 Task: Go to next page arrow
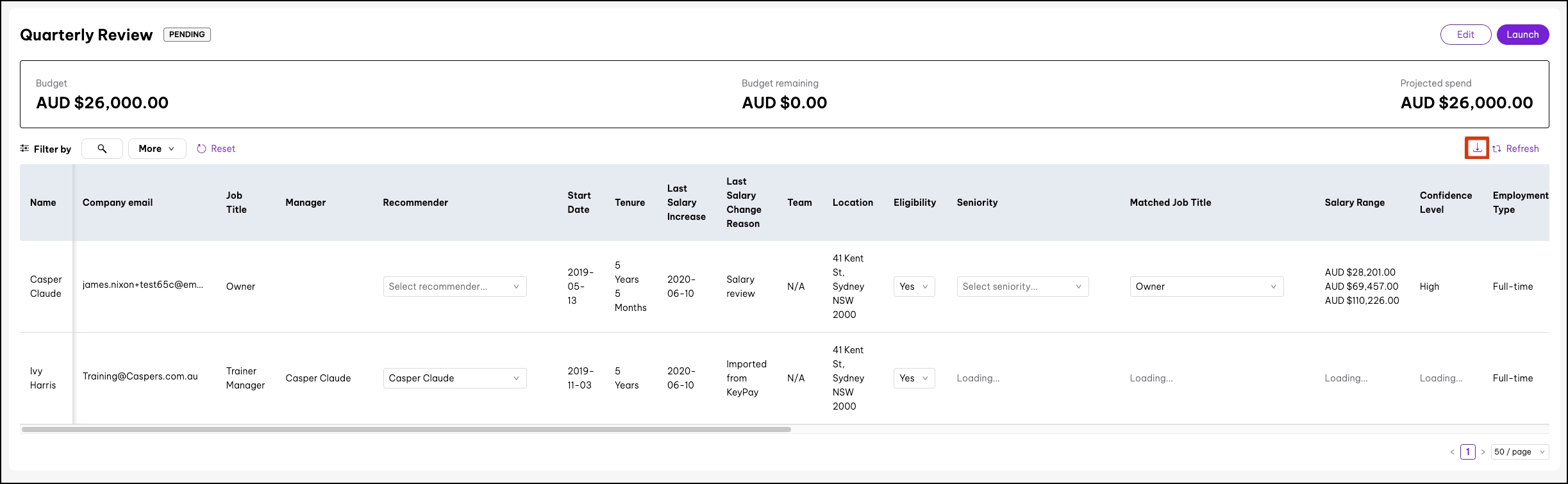click(1483, 452)
